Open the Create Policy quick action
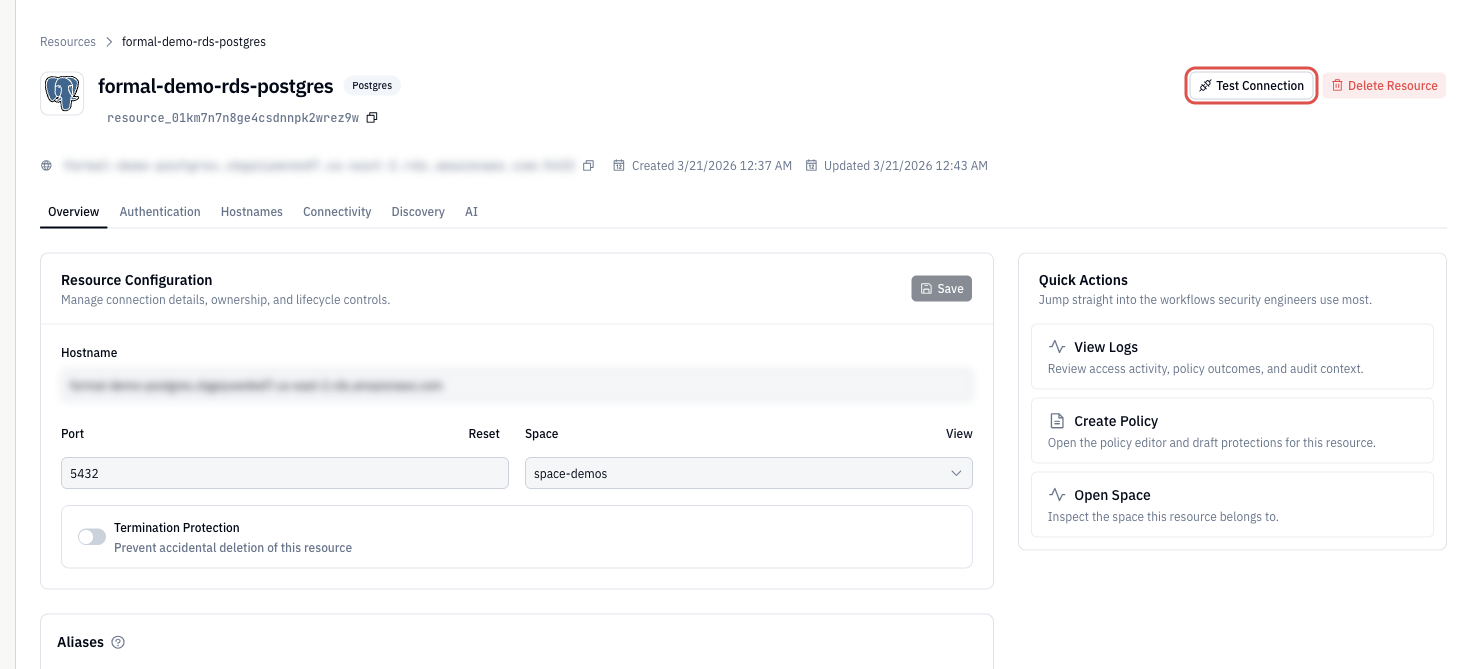This screenshot has width=1471, height=669. 1232,430
